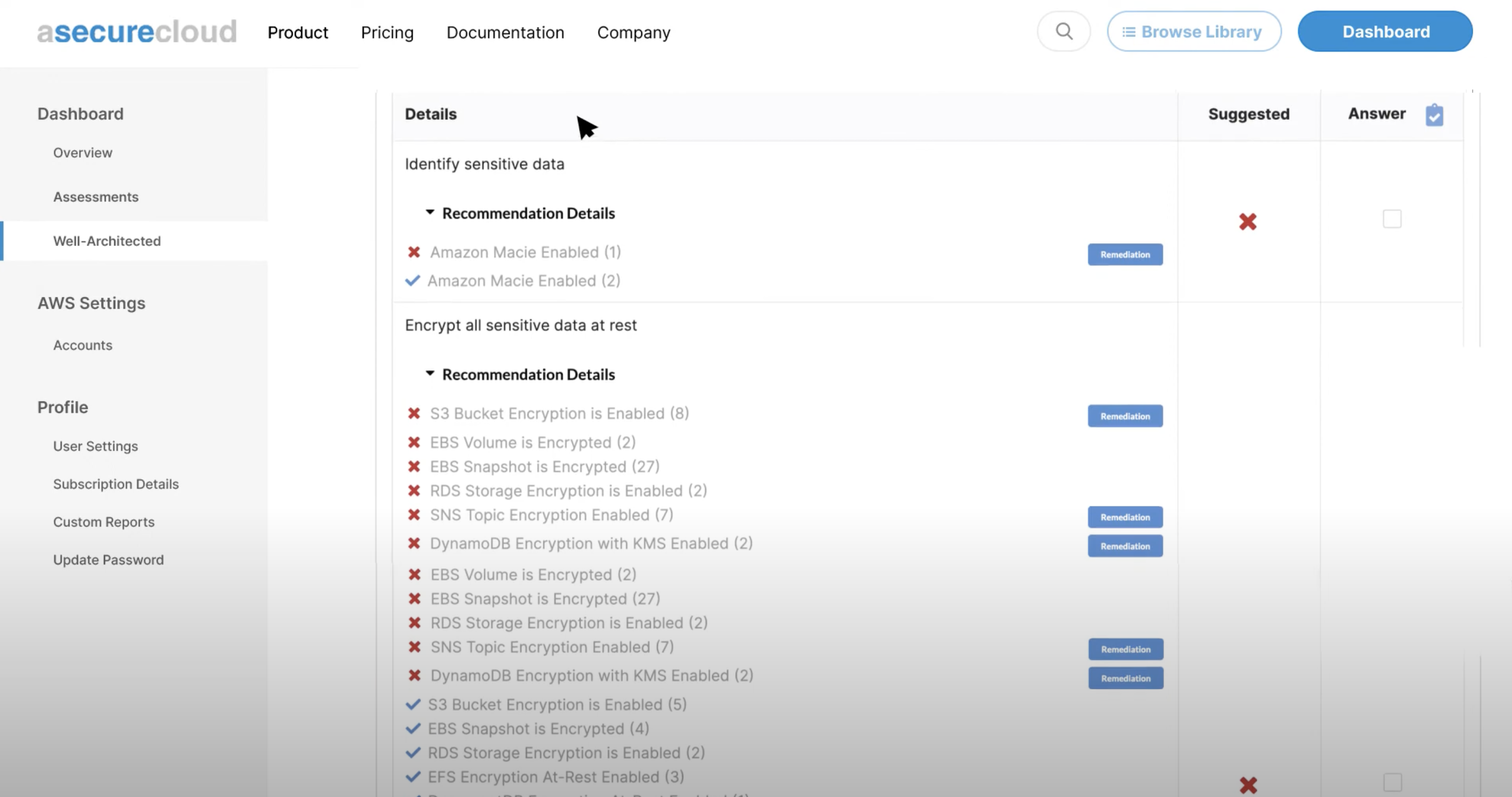Click Remediation for first DynamoDB Encryption with KMS Enabled (2)
This screenshot has height=797, width=1512.
[x=1125, y=546]
